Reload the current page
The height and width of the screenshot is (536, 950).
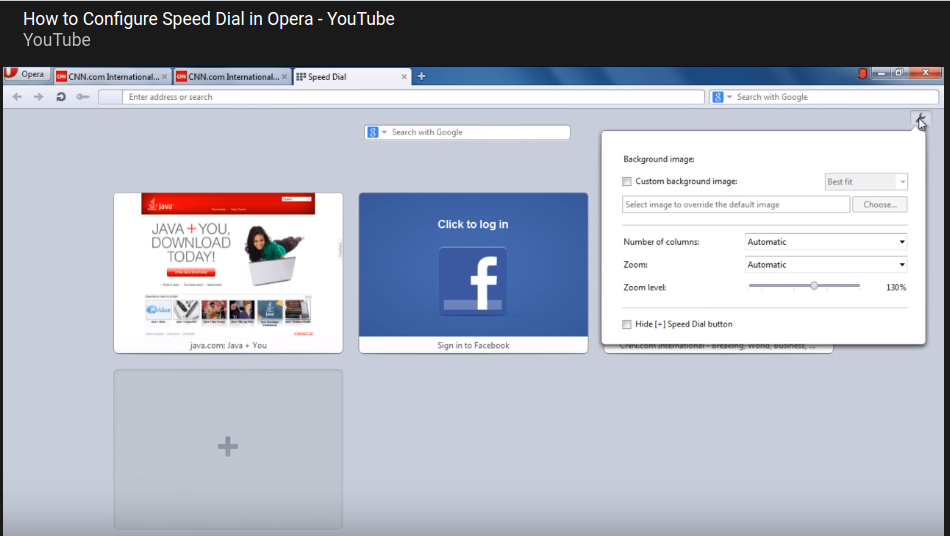pos(61,97)
